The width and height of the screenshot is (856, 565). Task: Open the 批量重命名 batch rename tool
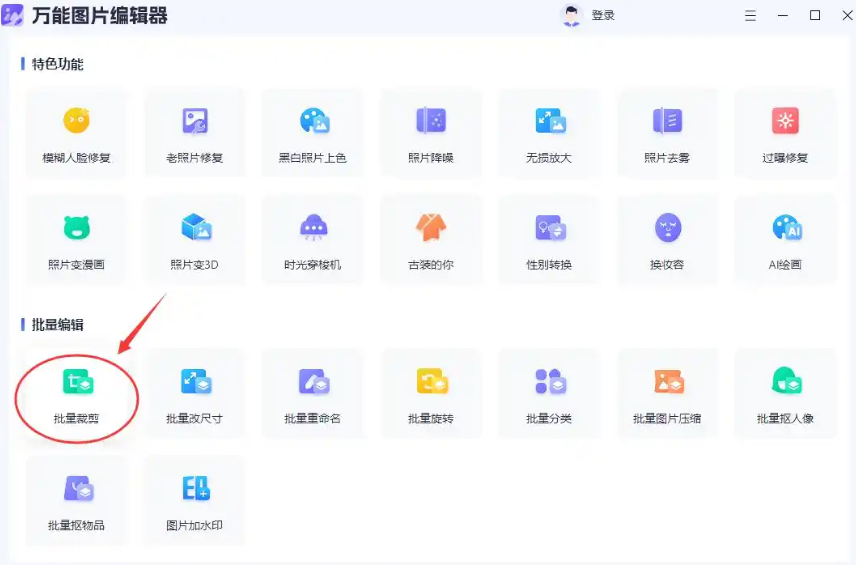(313, 395)
